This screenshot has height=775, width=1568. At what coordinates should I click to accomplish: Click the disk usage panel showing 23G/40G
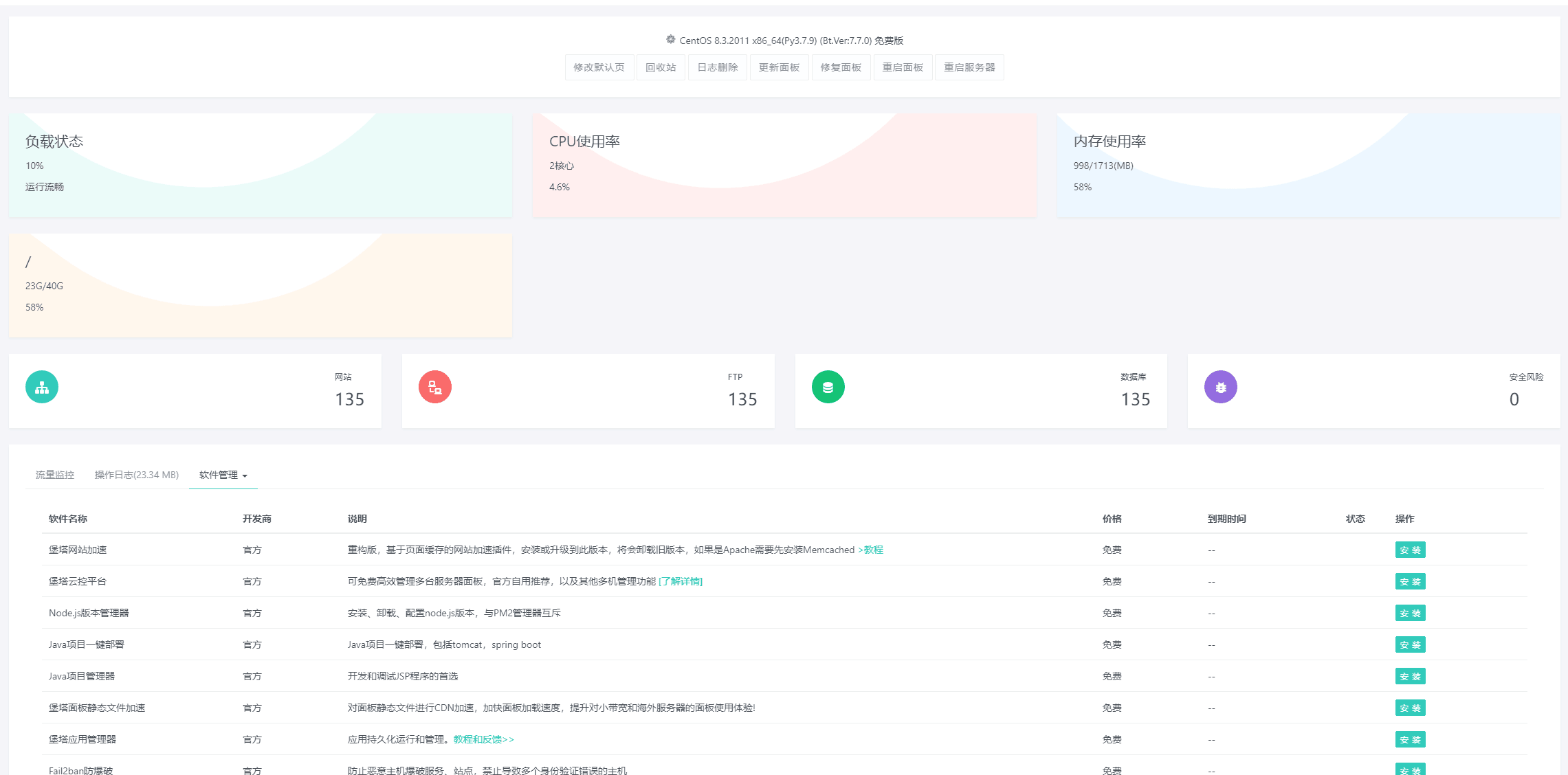(260, 285)
